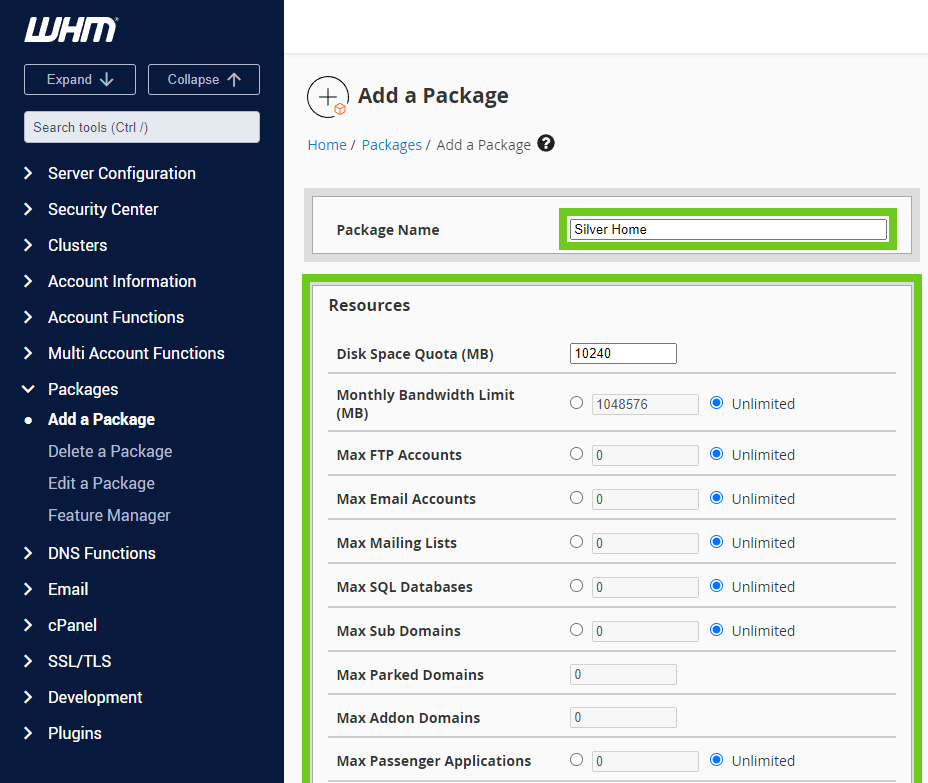Open Delete a Package in sidebar
This screenshot has width=928, height=783.
tap(110, 451)
